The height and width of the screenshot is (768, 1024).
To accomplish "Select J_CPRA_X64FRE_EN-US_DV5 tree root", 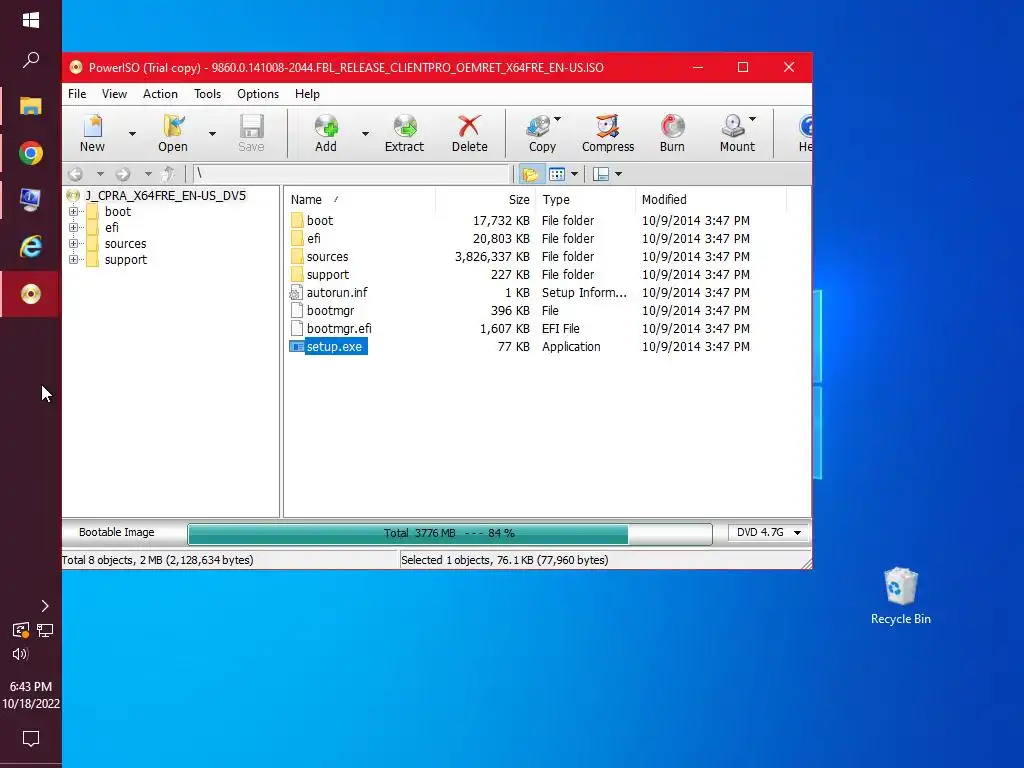I will tap(165, 195).
